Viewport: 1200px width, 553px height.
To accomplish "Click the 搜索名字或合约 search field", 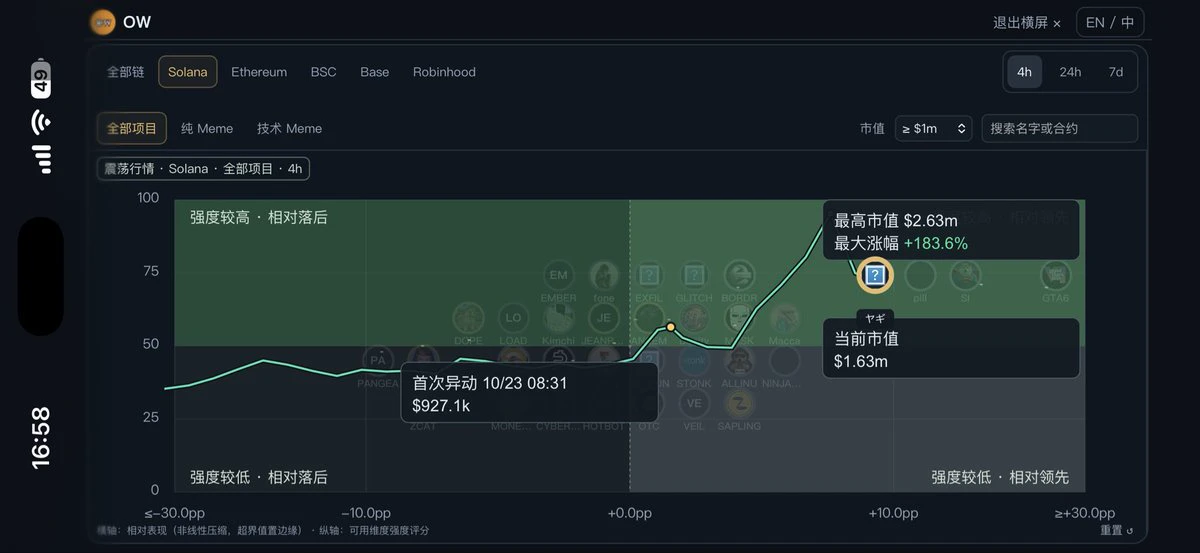I will [x=1060, y=128].
